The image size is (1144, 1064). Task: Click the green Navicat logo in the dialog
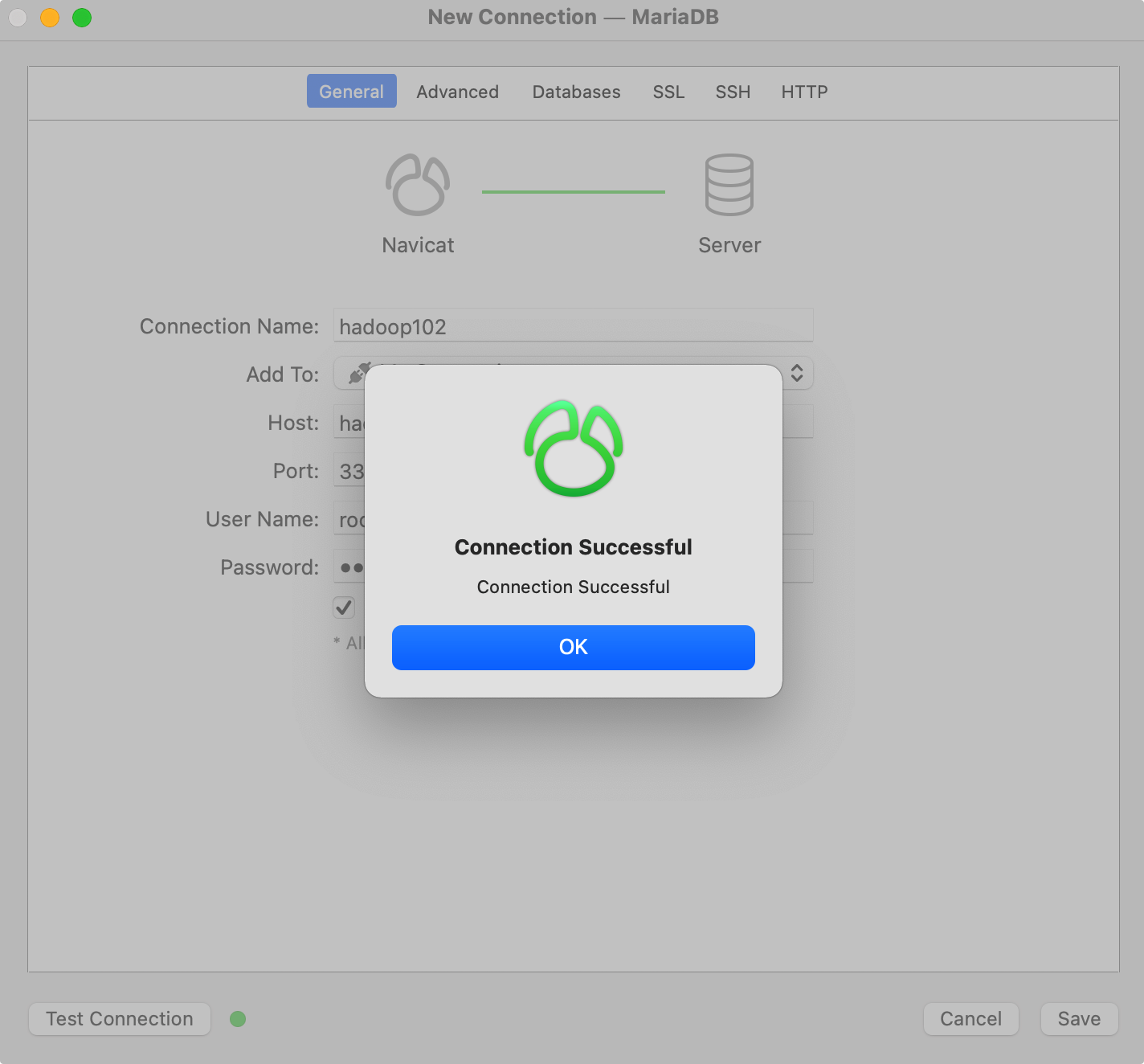coord(574,448)
